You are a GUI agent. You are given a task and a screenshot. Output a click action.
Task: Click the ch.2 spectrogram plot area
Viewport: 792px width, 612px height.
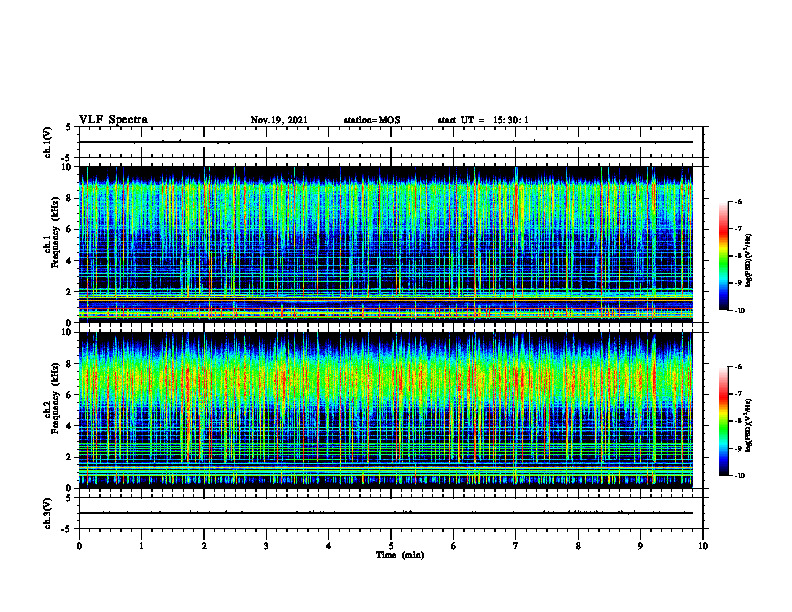[x=386, y=410]
